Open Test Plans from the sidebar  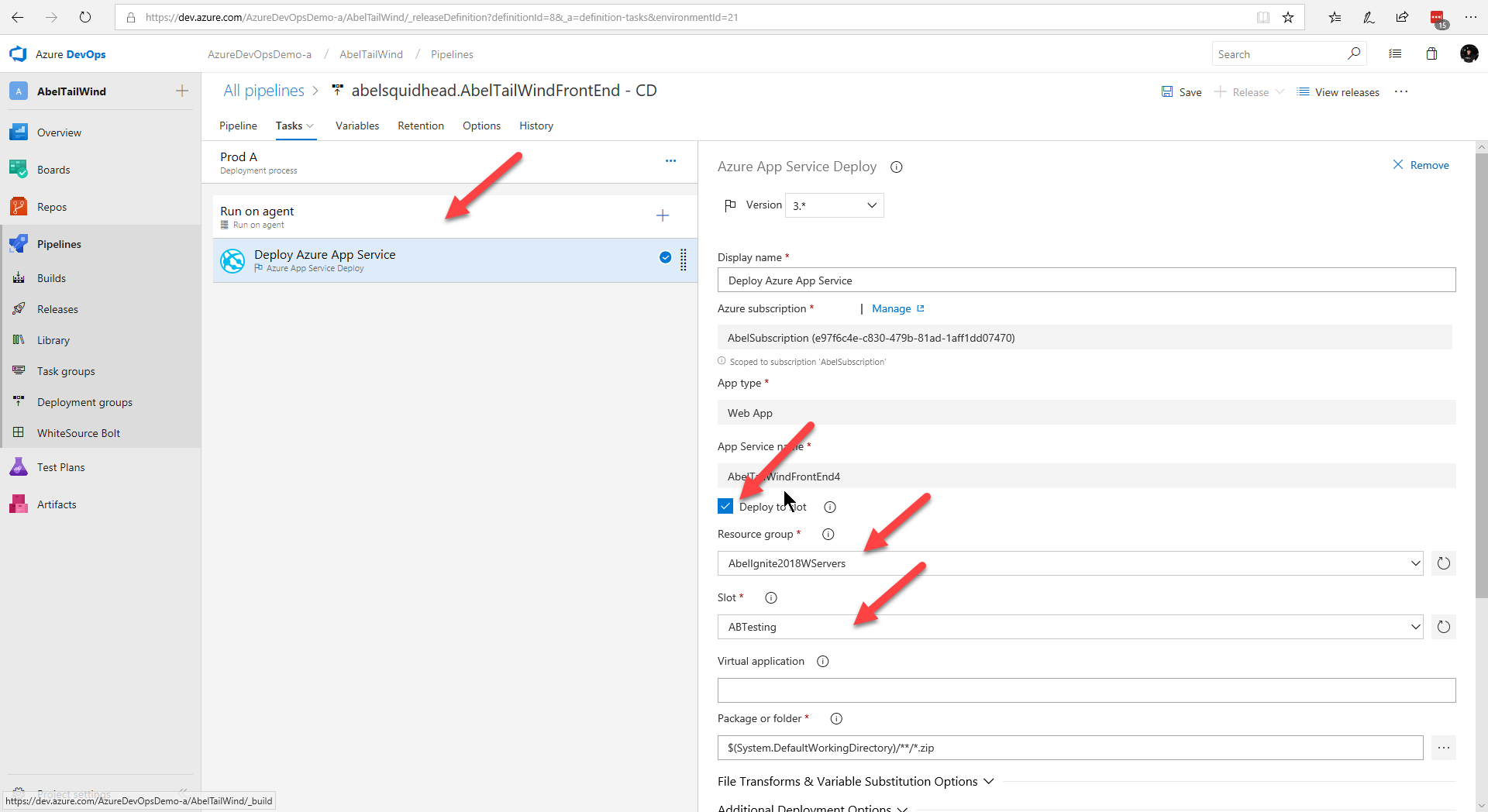click(61, 467)
